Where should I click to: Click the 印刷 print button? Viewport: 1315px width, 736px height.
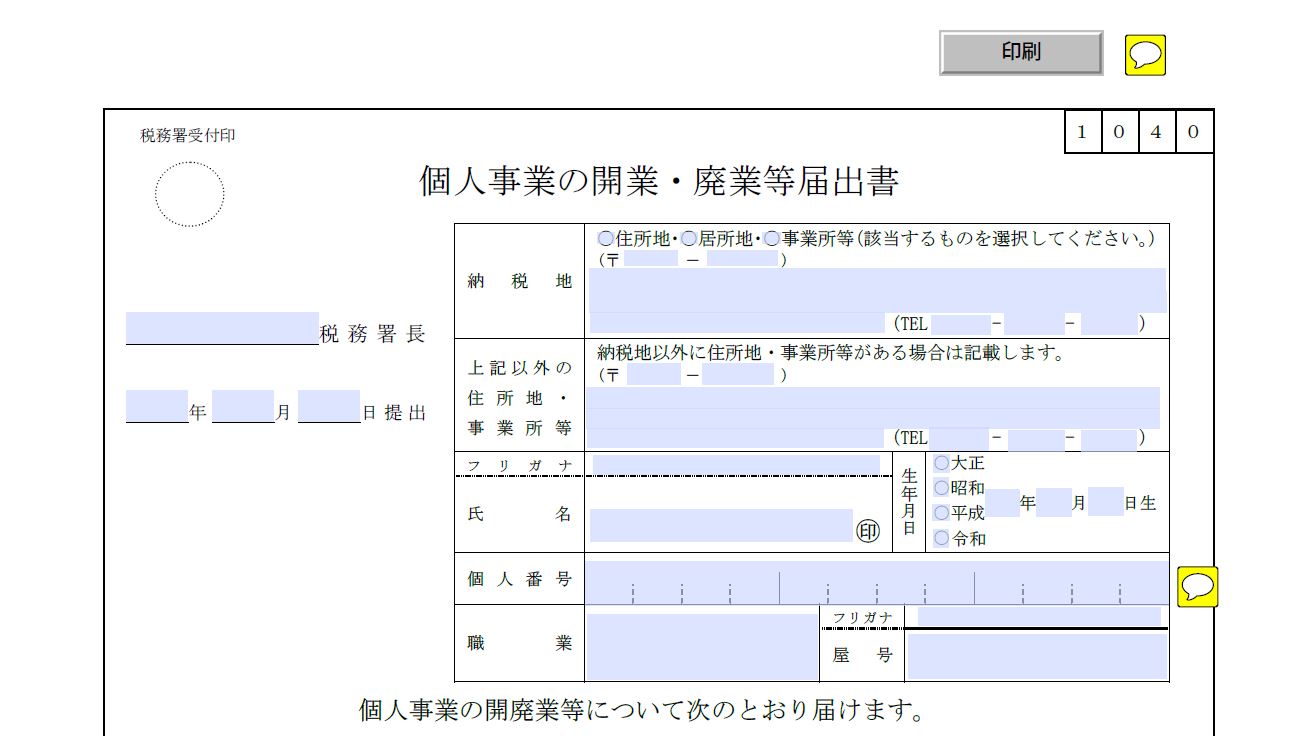click(x=1021, y=53)
